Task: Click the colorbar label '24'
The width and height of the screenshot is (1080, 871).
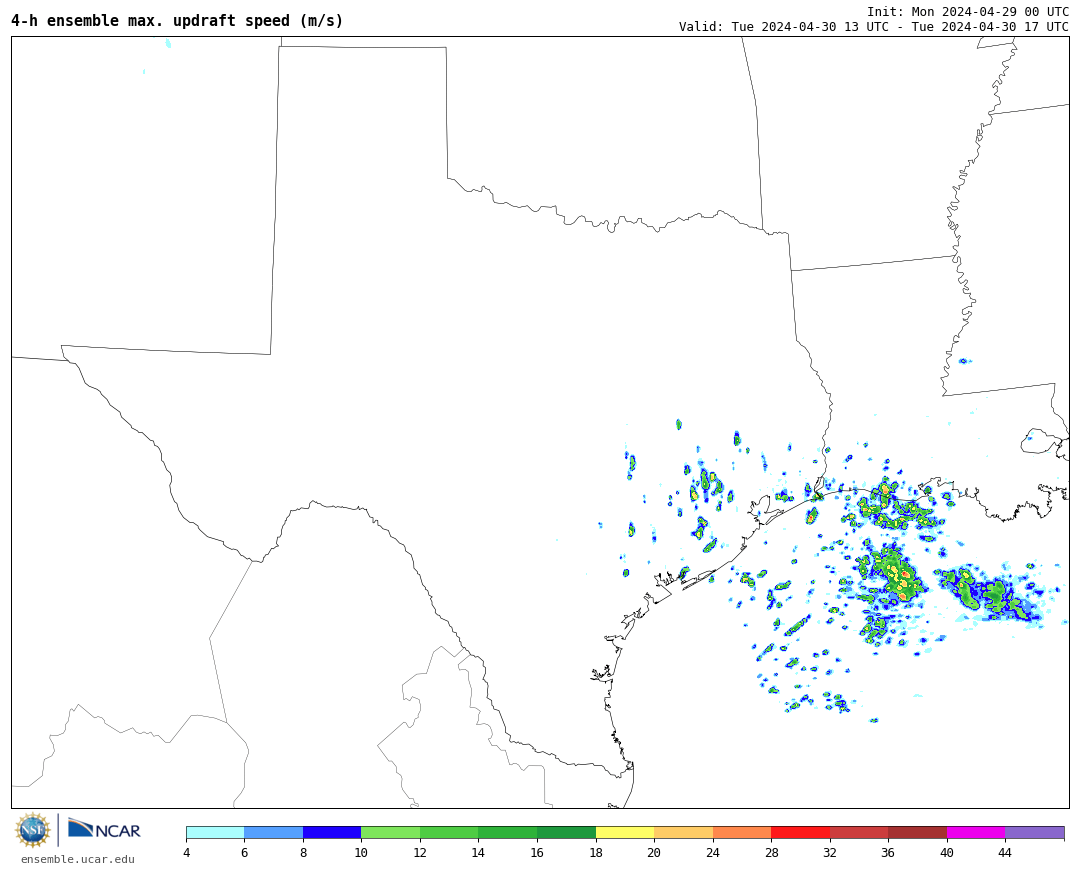Action: click(713, 852)
